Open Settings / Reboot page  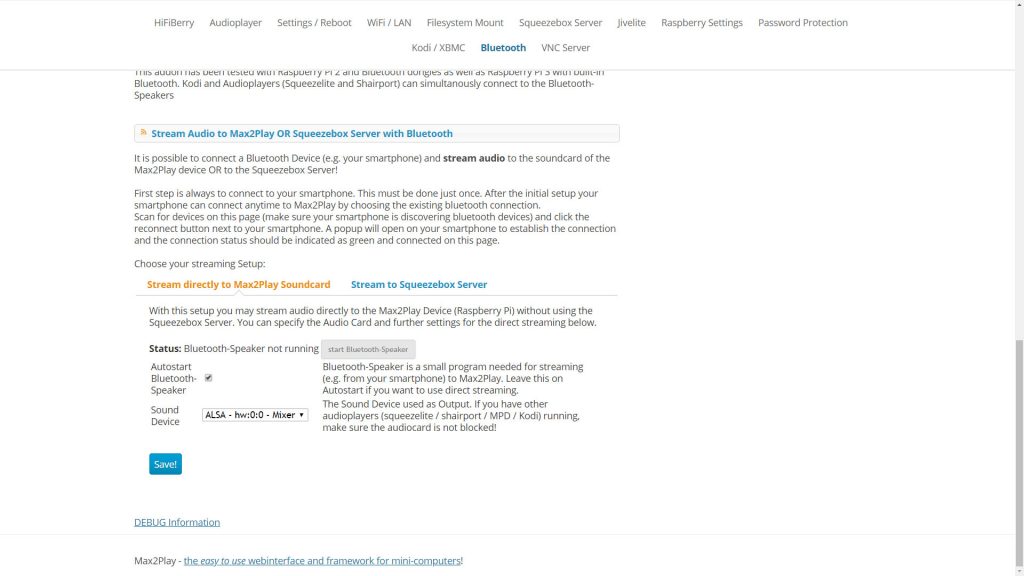click(314, 22)
